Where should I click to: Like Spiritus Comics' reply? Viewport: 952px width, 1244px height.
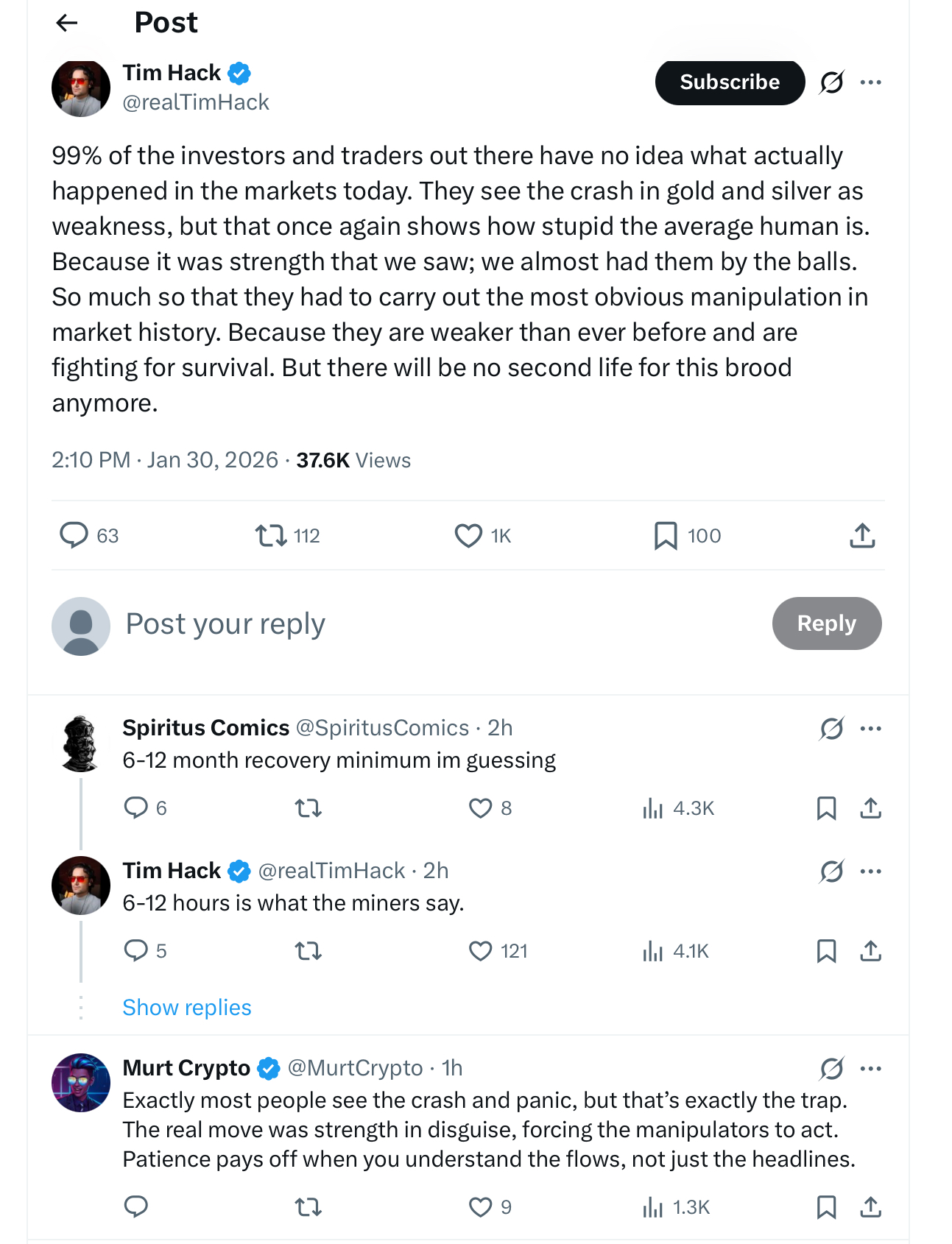click(480, 808)
